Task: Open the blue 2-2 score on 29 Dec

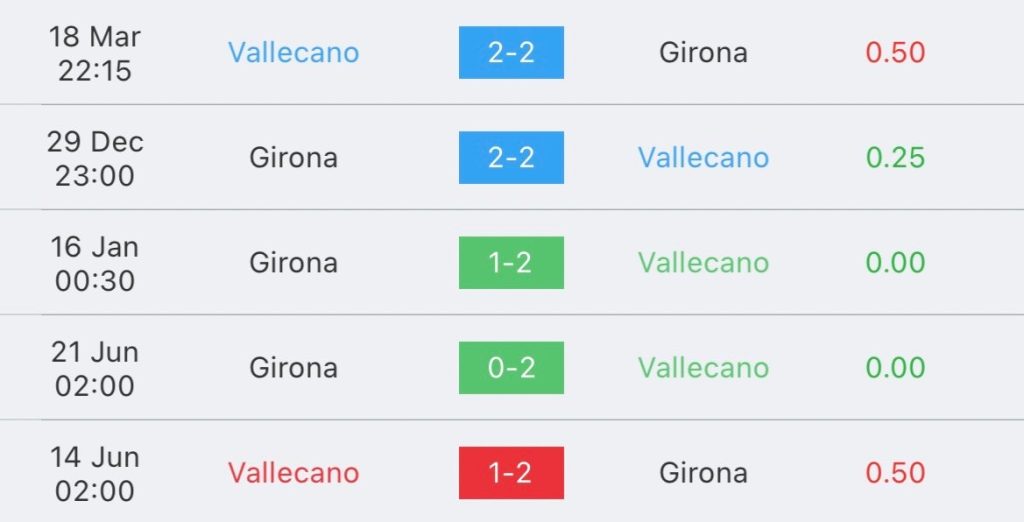Action: 511,157
